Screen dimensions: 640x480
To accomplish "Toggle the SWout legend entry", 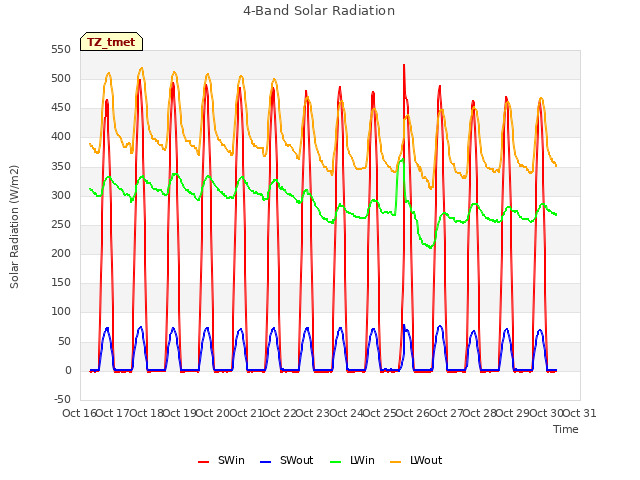I will click(x=287, y=460).
